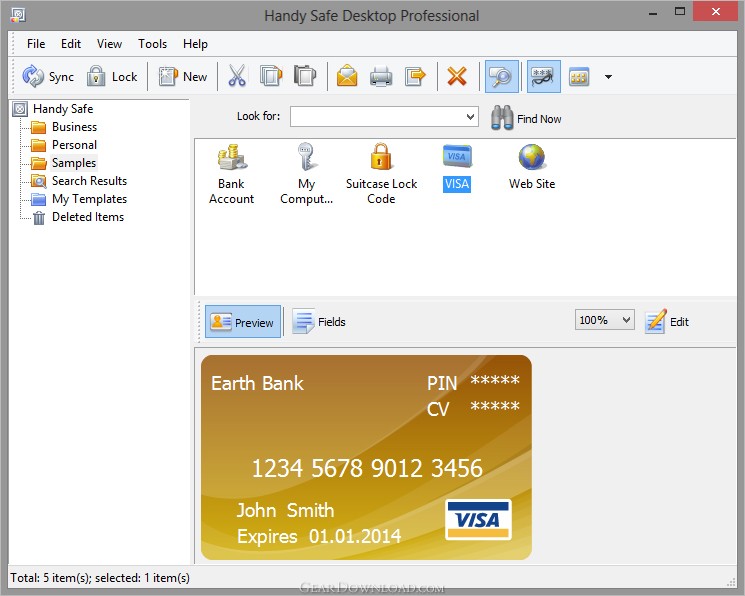Open the toolbar overflow dropdown arrow
Viewport: 745px width, 596px height.
point(608,77)
